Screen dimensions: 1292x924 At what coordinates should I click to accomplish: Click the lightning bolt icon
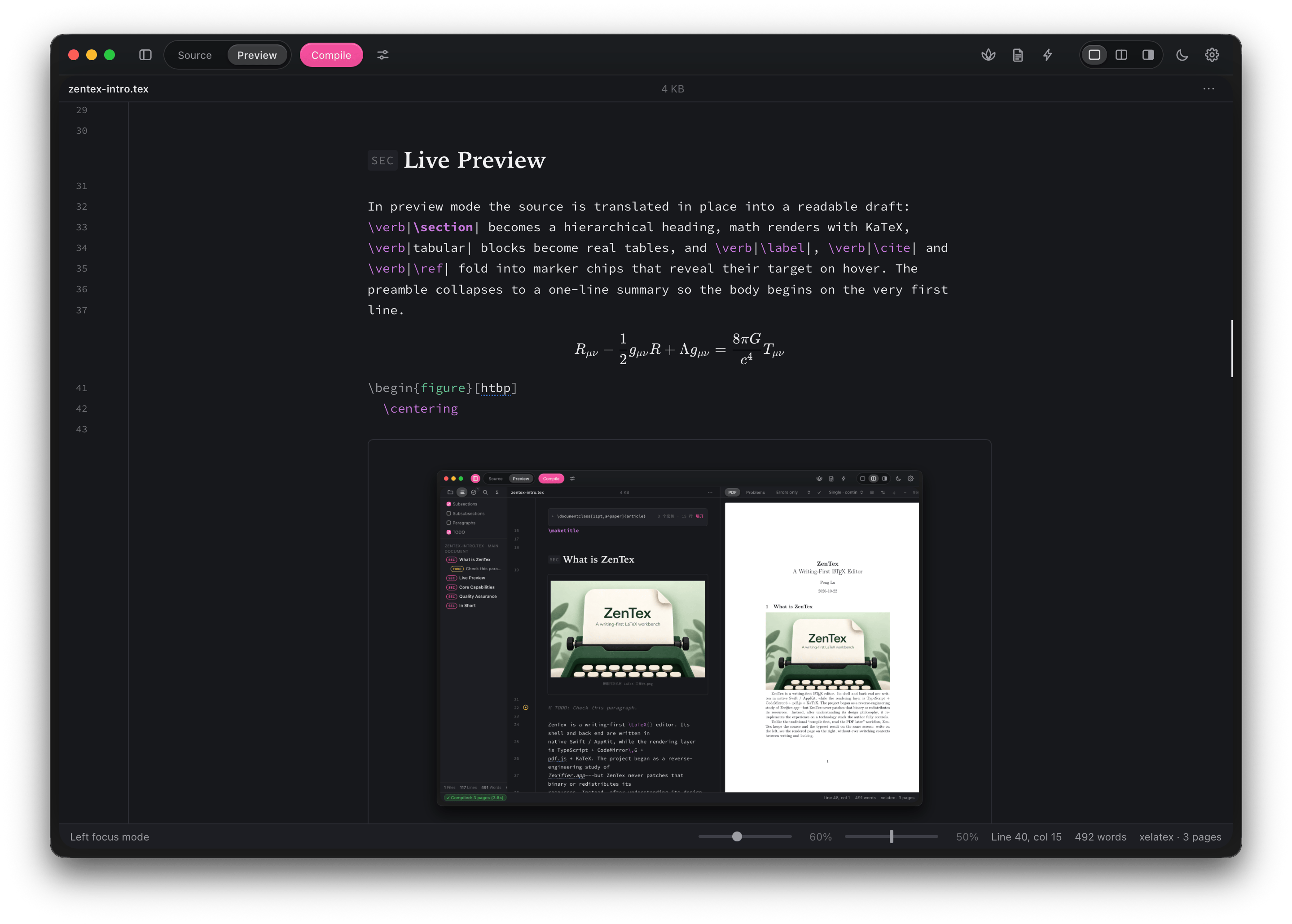1047,55
